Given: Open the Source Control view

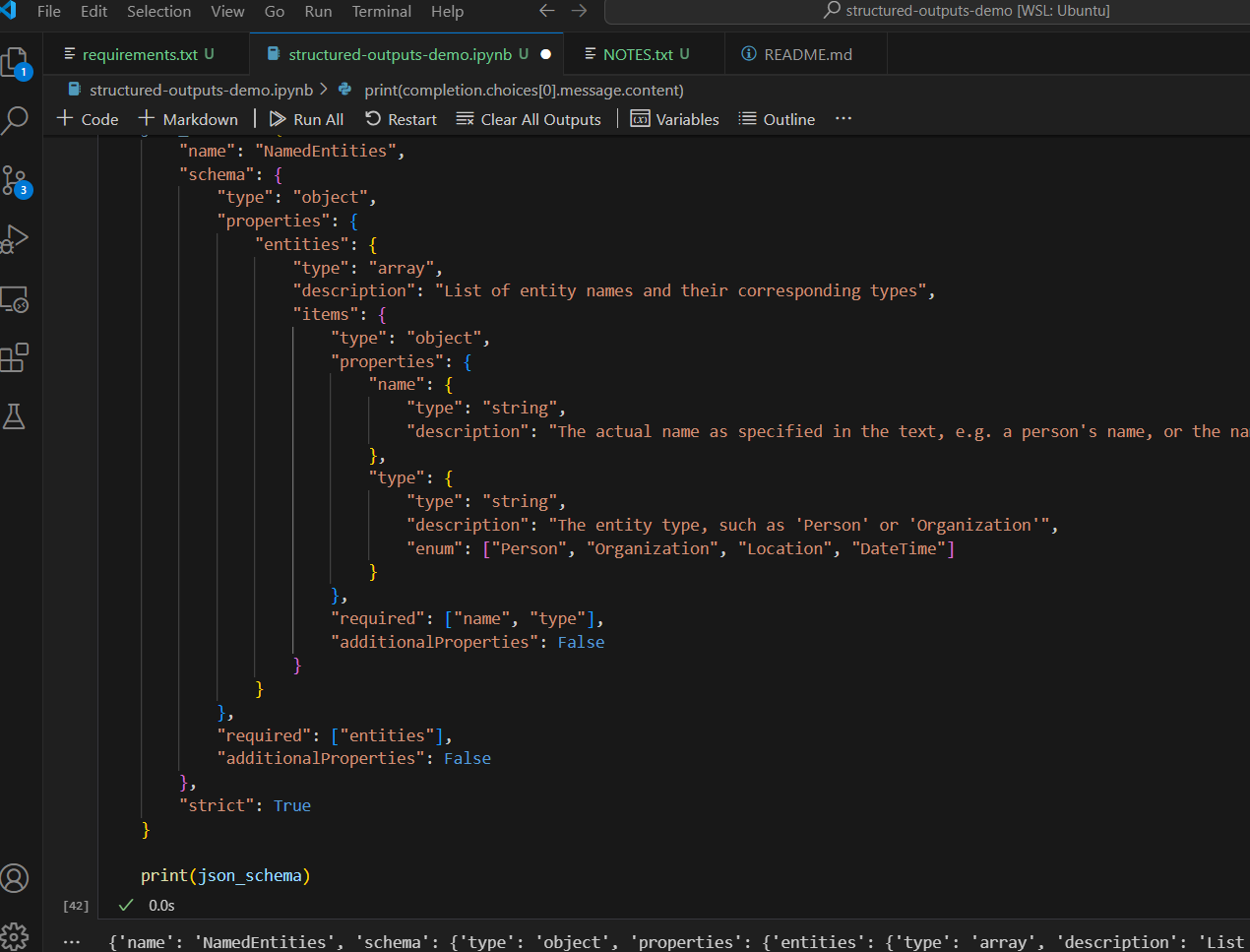Looking at the screenshot, I should pos(16,181).
